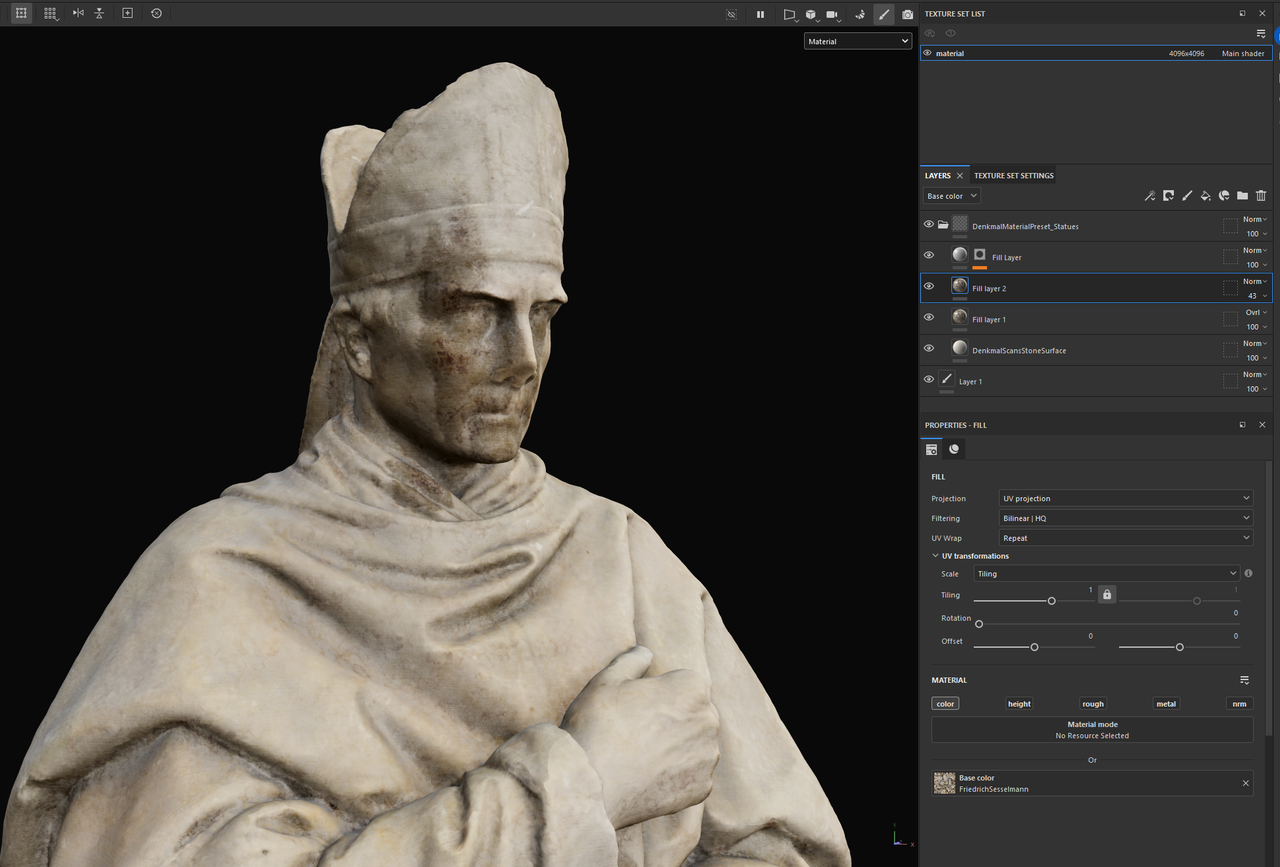The width and height of the screenshot is (1280, 867).
Task: Create a new folder in Layers panel
Action: point(1242,196)
